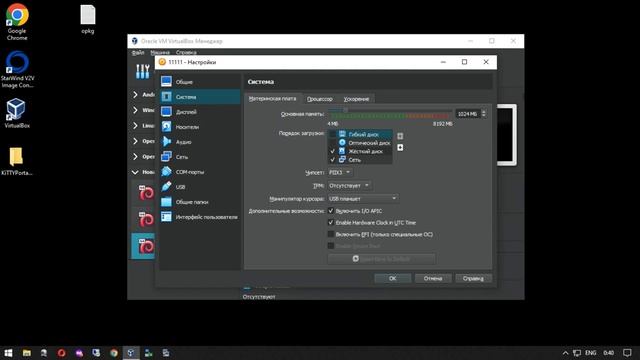Click the tray network icon
The width and height of the screenshot is (640, 360).
(x=577, y=353)
